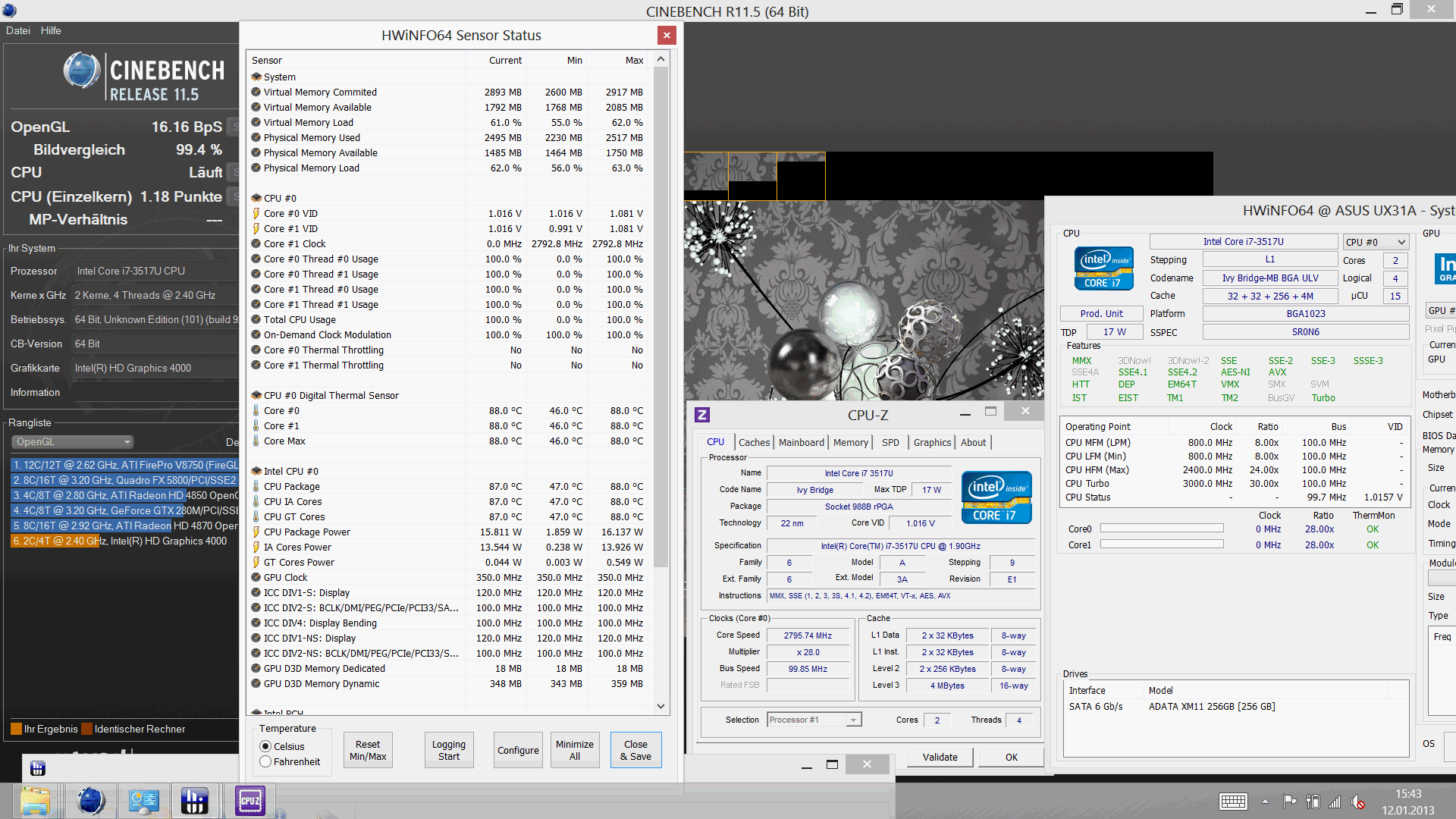Open File Explorer from taskbar
1456x819 pixels.
click(x=36, y=801)
